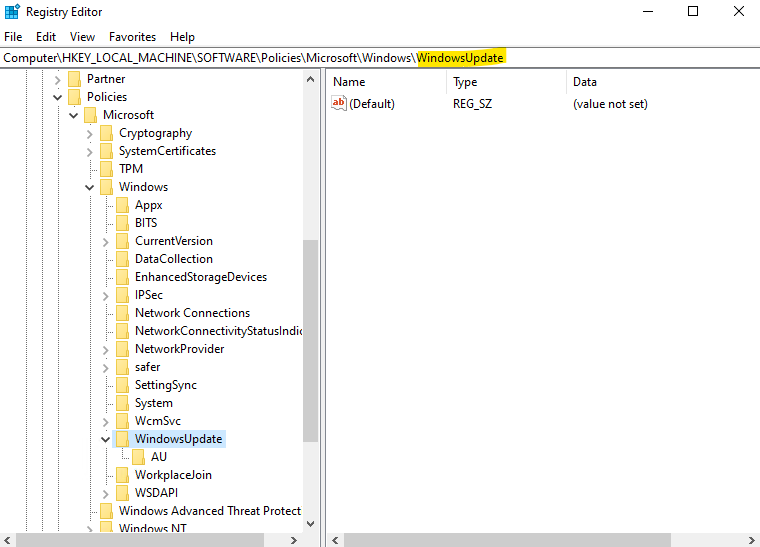Select the SystemCertificates folder icon
This screenshot has height=547, width=760.
point(106,151)
